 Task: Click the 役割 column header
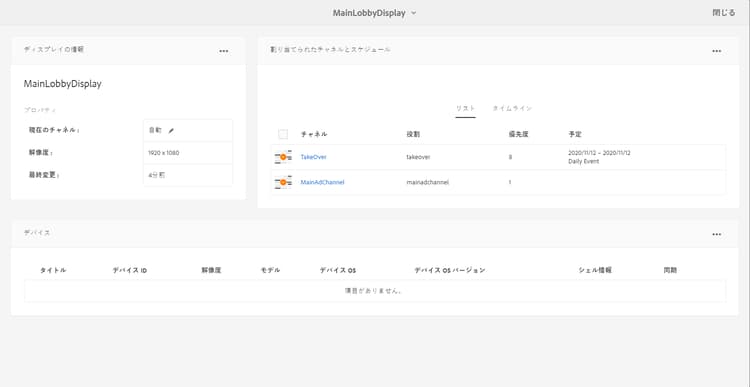[x=413, y=134]
